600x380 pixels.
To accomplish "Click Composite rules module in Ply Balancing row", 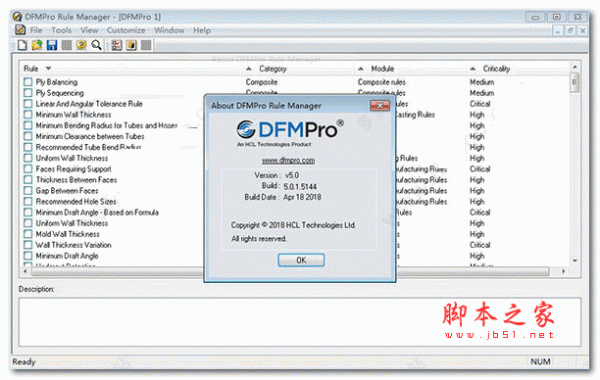I will (x=381, y=82).
